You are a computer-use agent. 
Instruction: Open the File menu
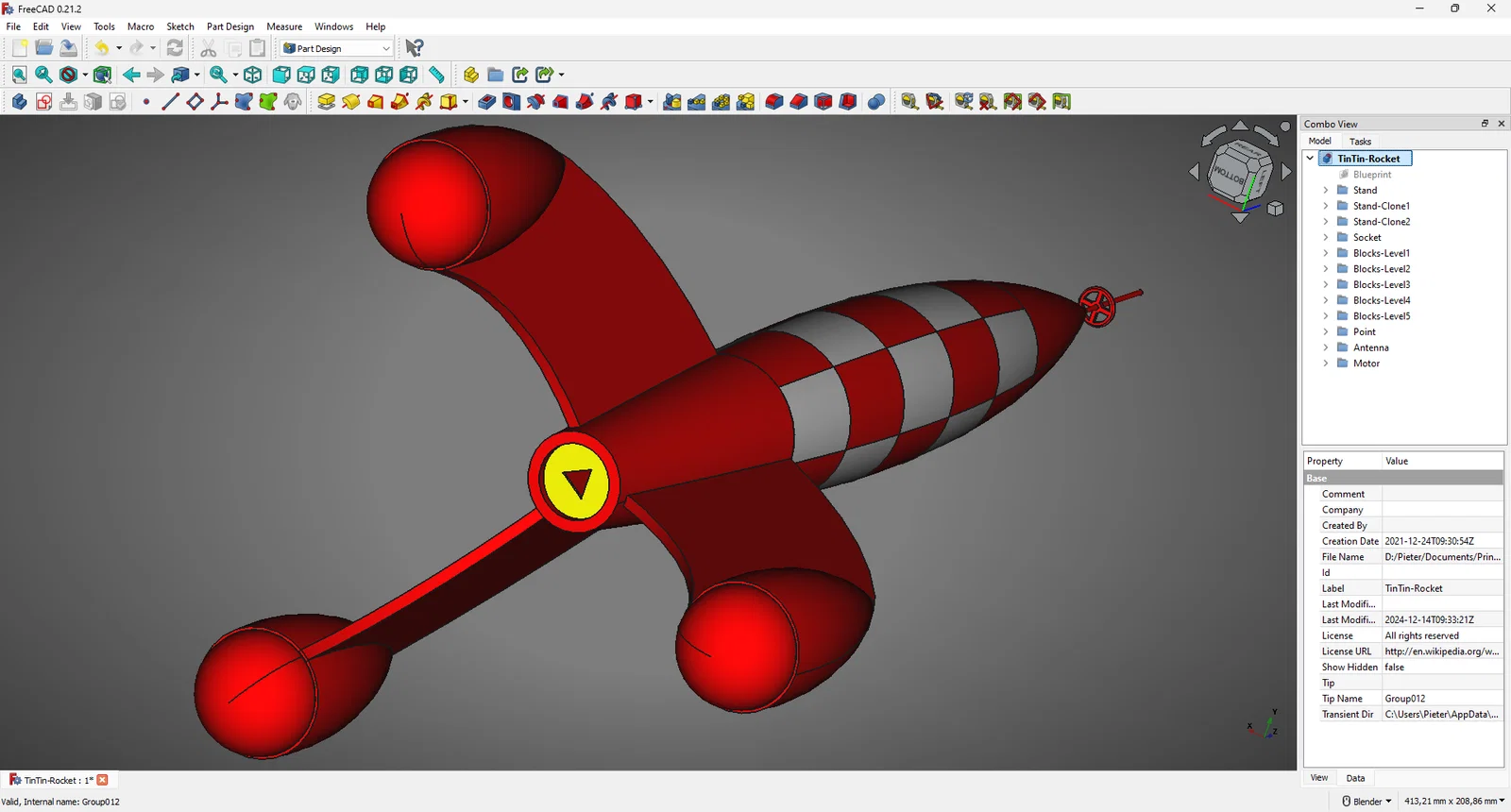(x=13, y=26)
